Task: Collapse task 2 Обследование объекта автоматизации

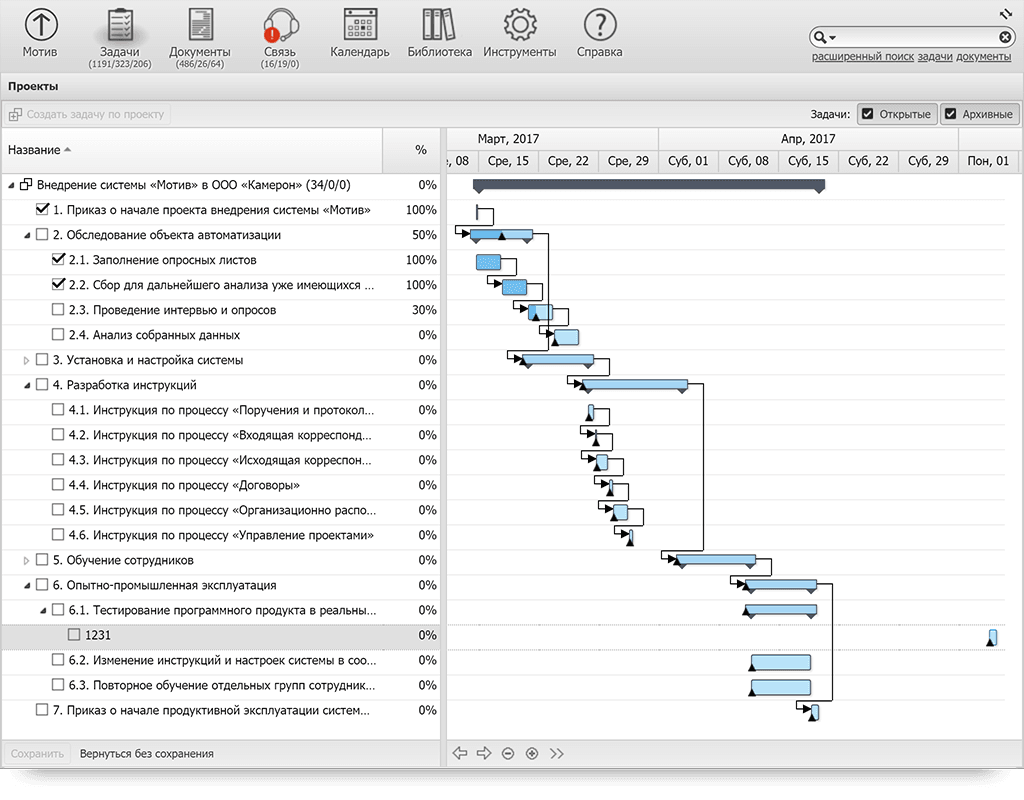Action: 27,235
